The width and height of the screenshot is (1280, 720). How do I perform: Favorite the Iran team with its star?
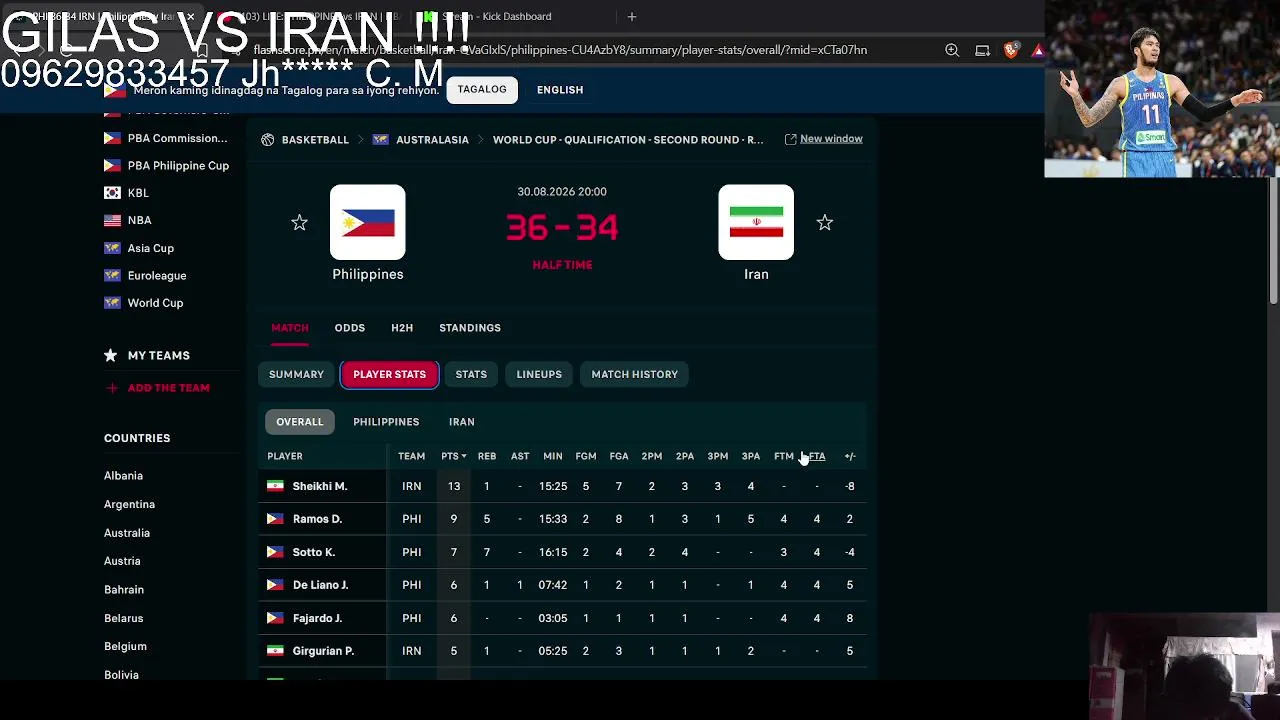pos(824,223)
